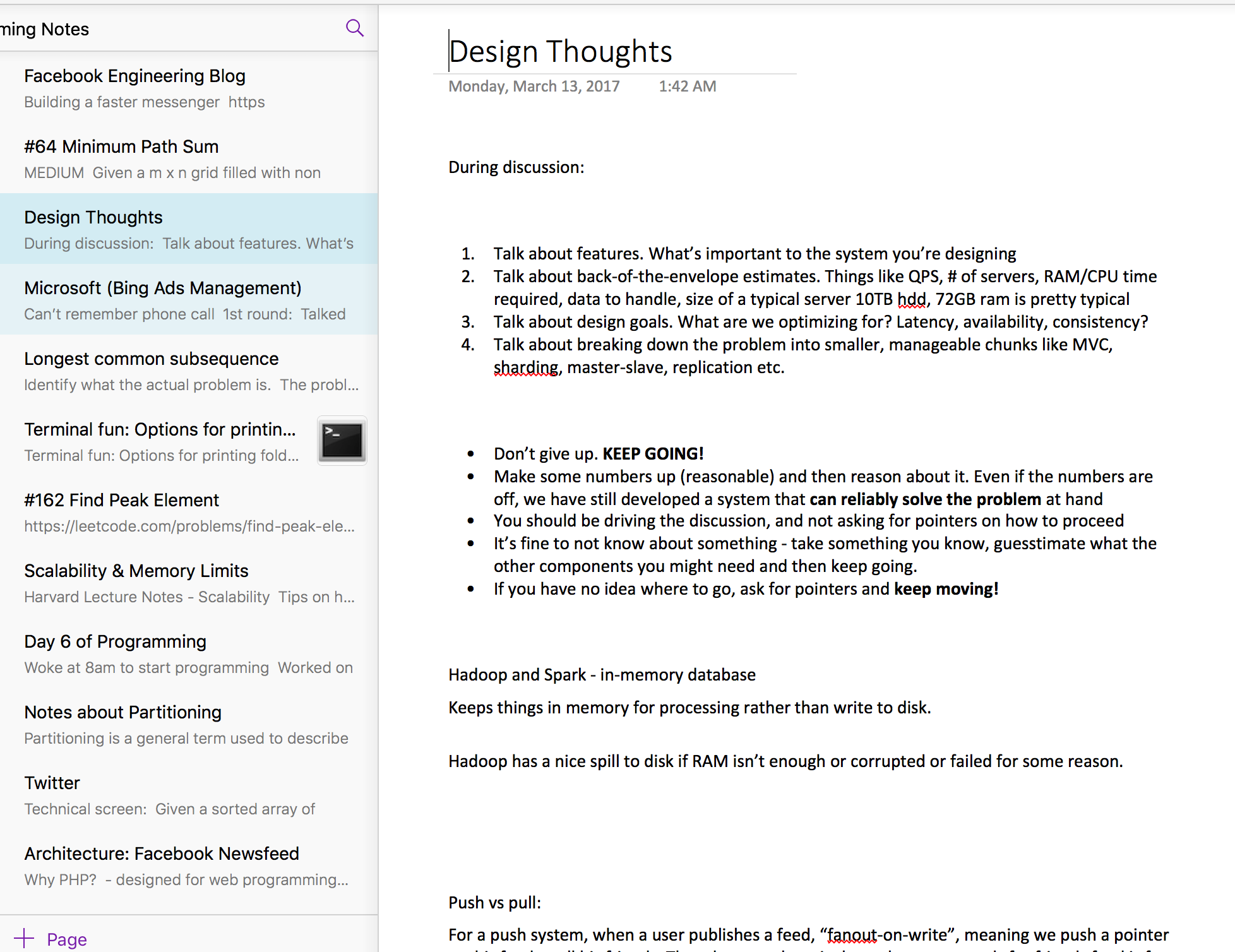
Task: Select Day 6 of Programming page
Action: (x=115, y=642)
